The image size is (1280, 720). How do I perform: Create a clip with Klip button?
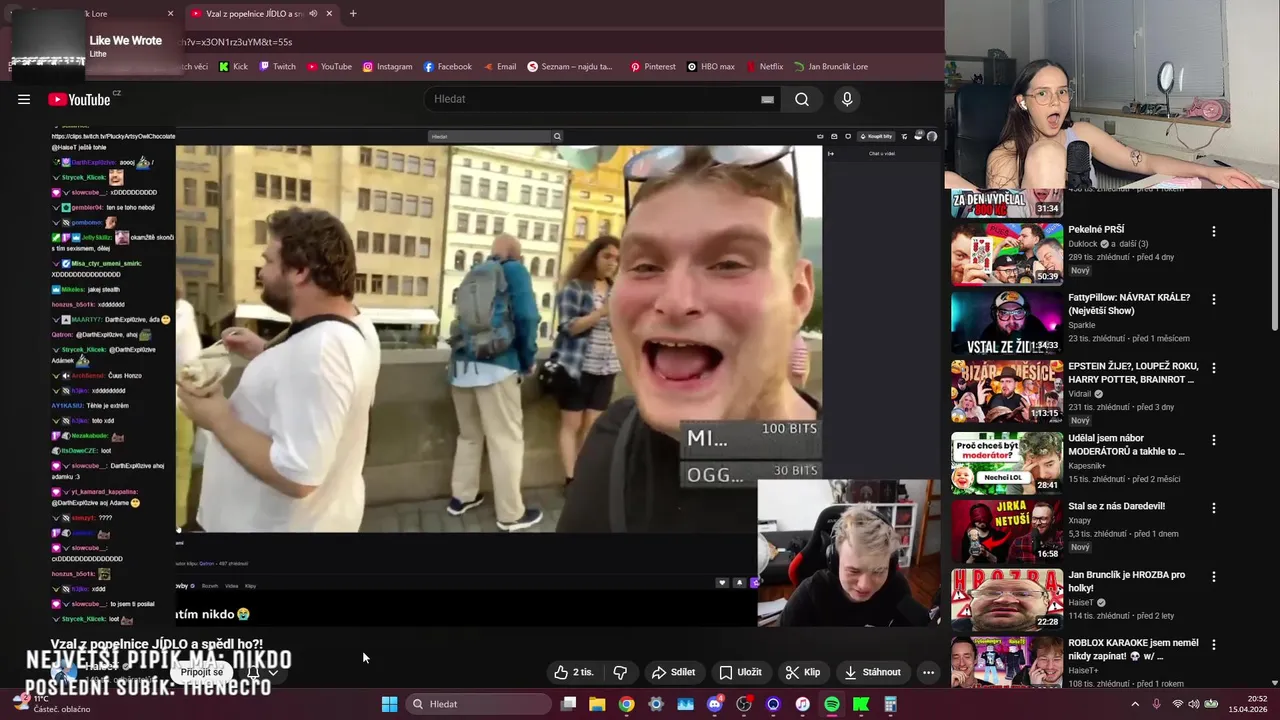pos(803,672)
